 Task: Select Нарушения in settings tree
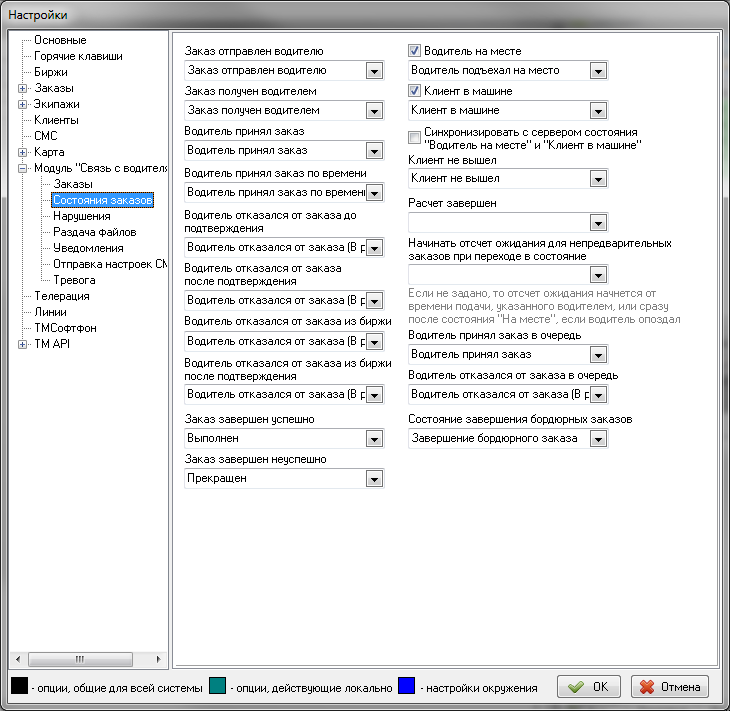(x=82, y=216)
